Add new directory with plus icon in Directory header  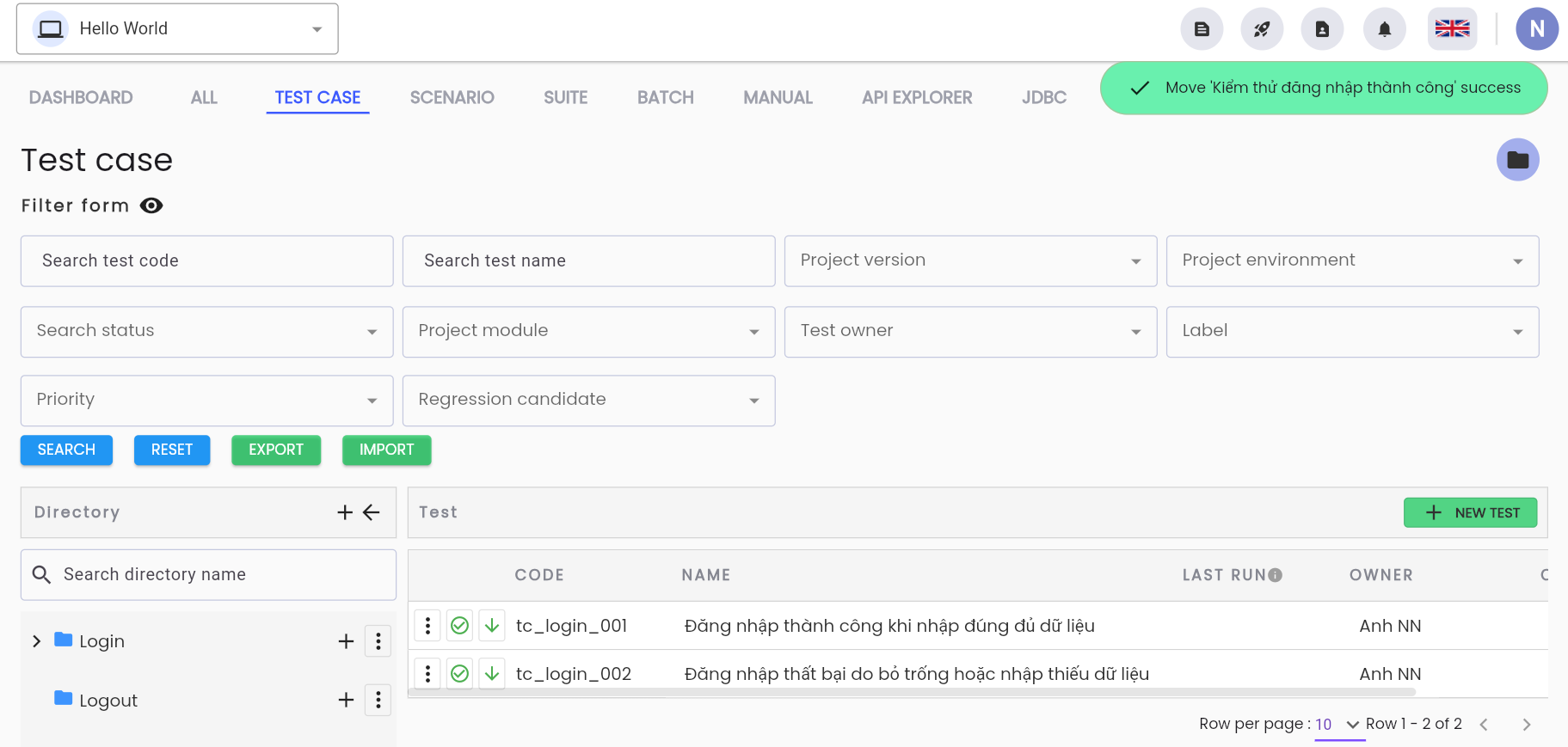point(345,512)
